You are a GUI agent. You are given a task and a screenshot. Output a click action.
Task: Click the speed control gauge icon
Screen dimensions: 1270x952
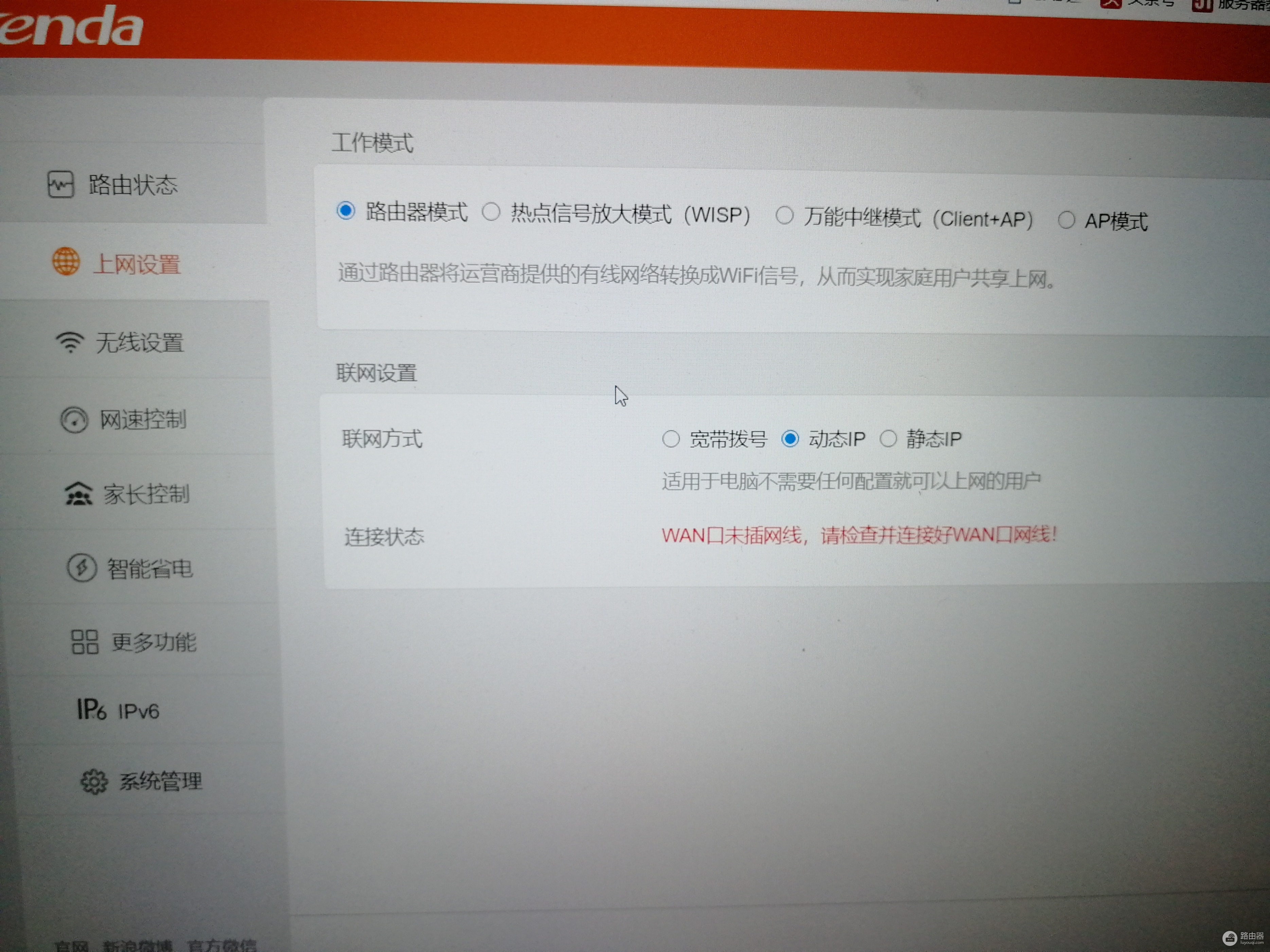tap(75, 420)
